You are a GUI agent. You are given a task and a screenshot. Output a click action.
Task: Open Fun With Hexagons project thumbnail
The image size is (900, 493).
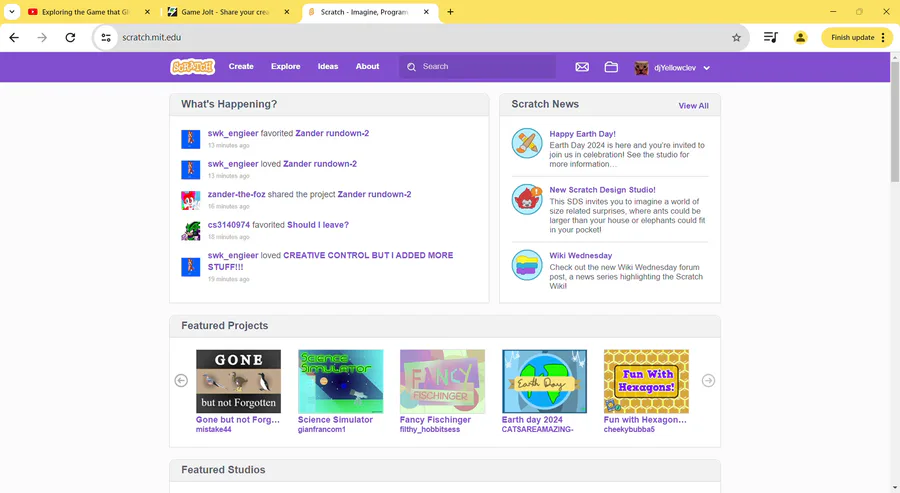pos(646,381)
